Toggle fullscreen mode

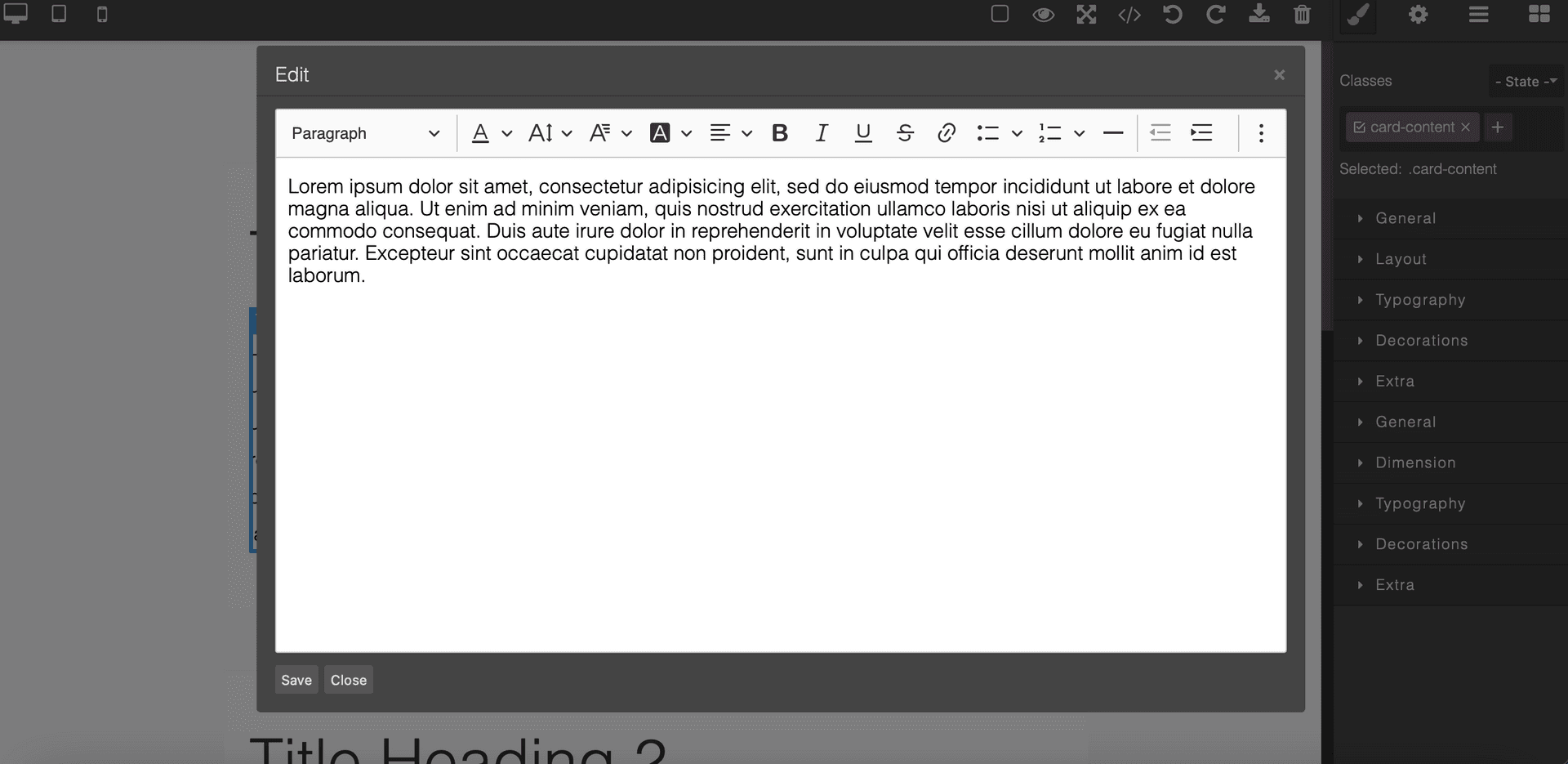1086,14
